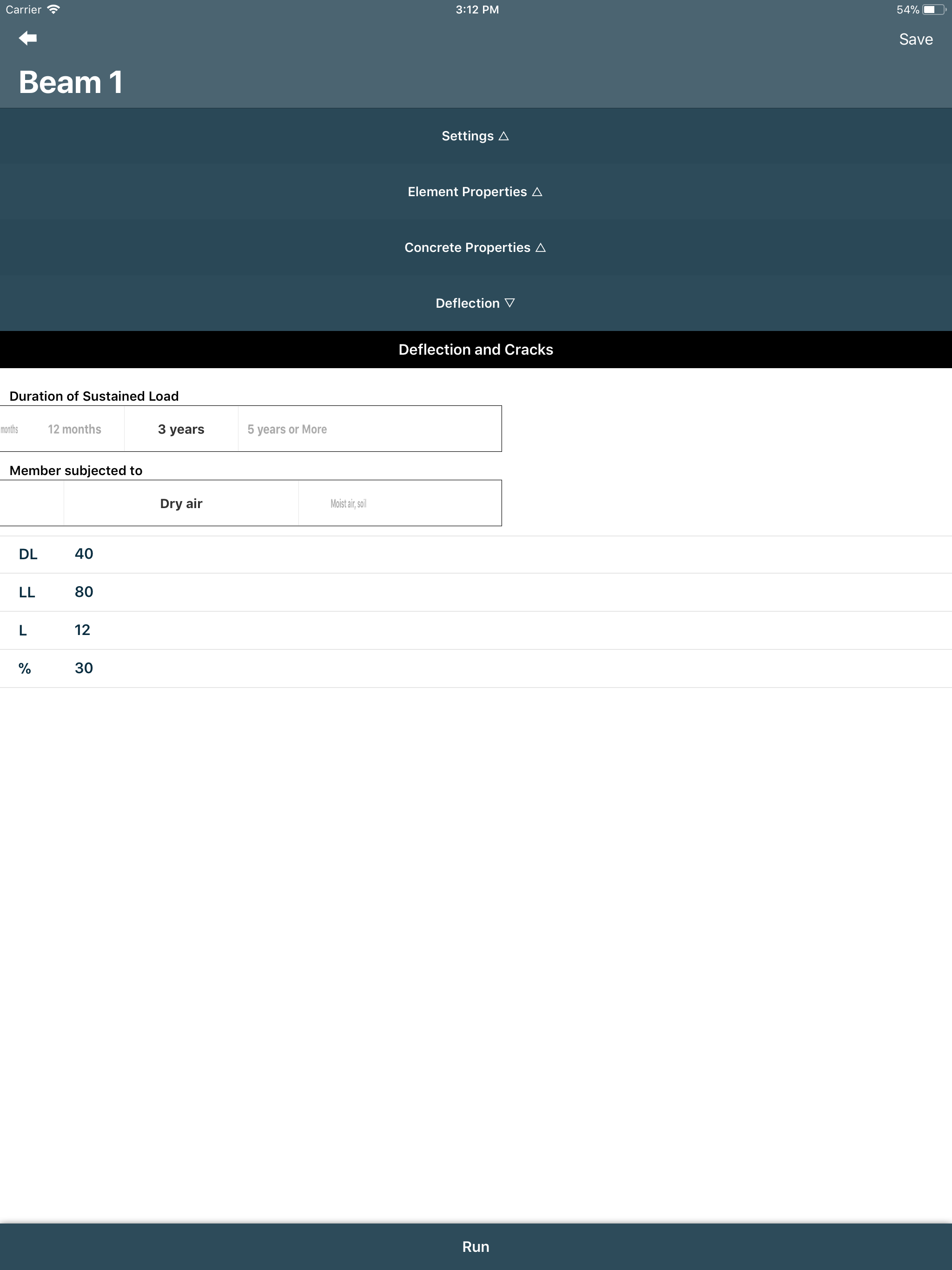The image size is (952, 1270).
Task: Expand the Element Properties section
Action: point(476,192)
